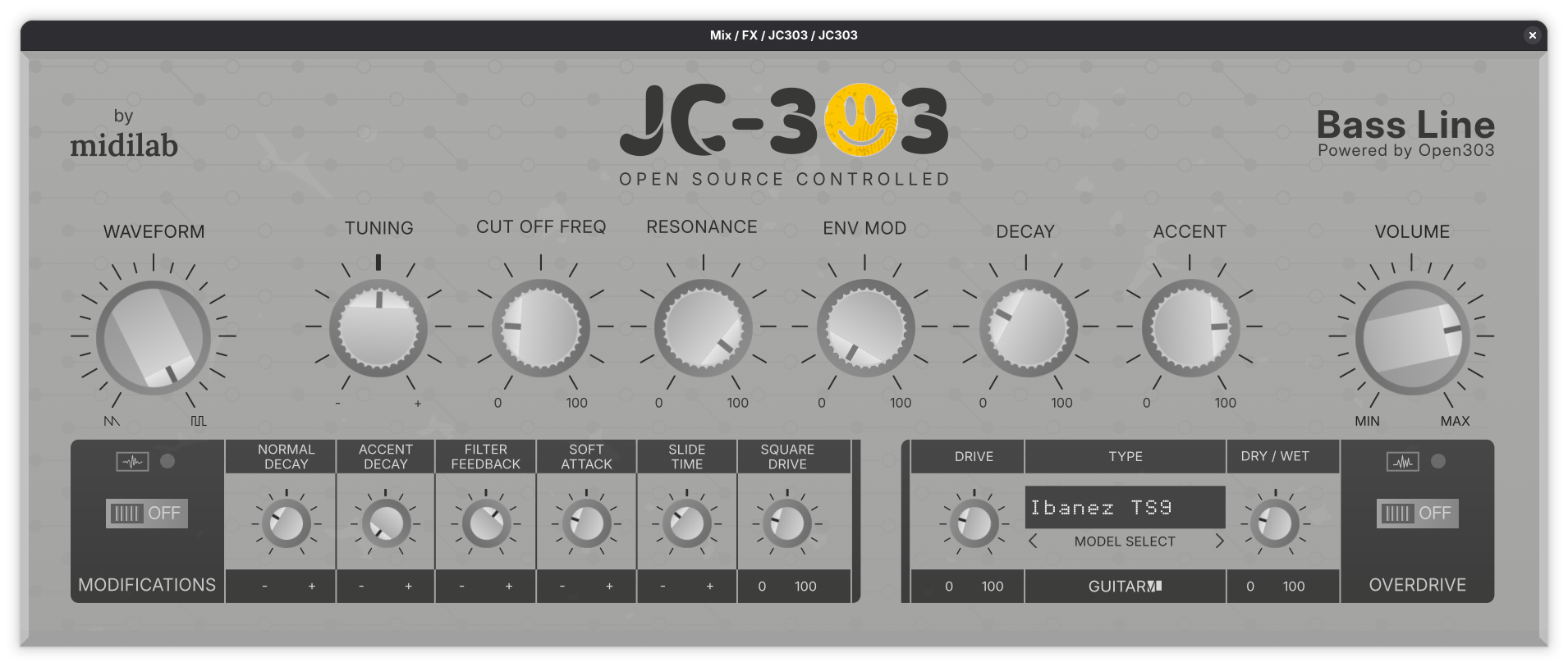Click the Resonance knob
This screenshot has height=667, width=1568.
point(703,327)
